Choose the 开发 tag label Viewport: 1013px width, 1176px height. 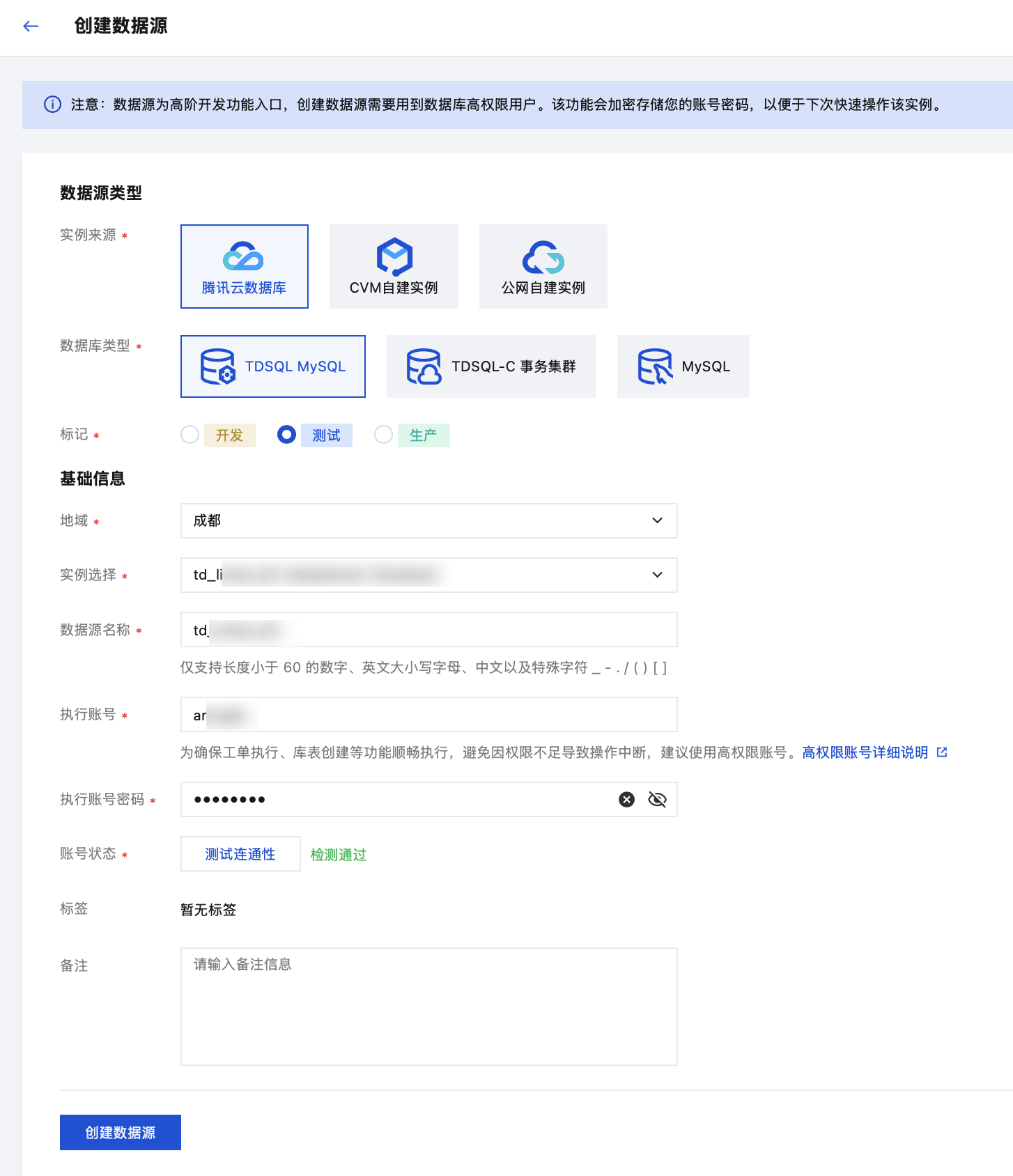tap(230, 435)
